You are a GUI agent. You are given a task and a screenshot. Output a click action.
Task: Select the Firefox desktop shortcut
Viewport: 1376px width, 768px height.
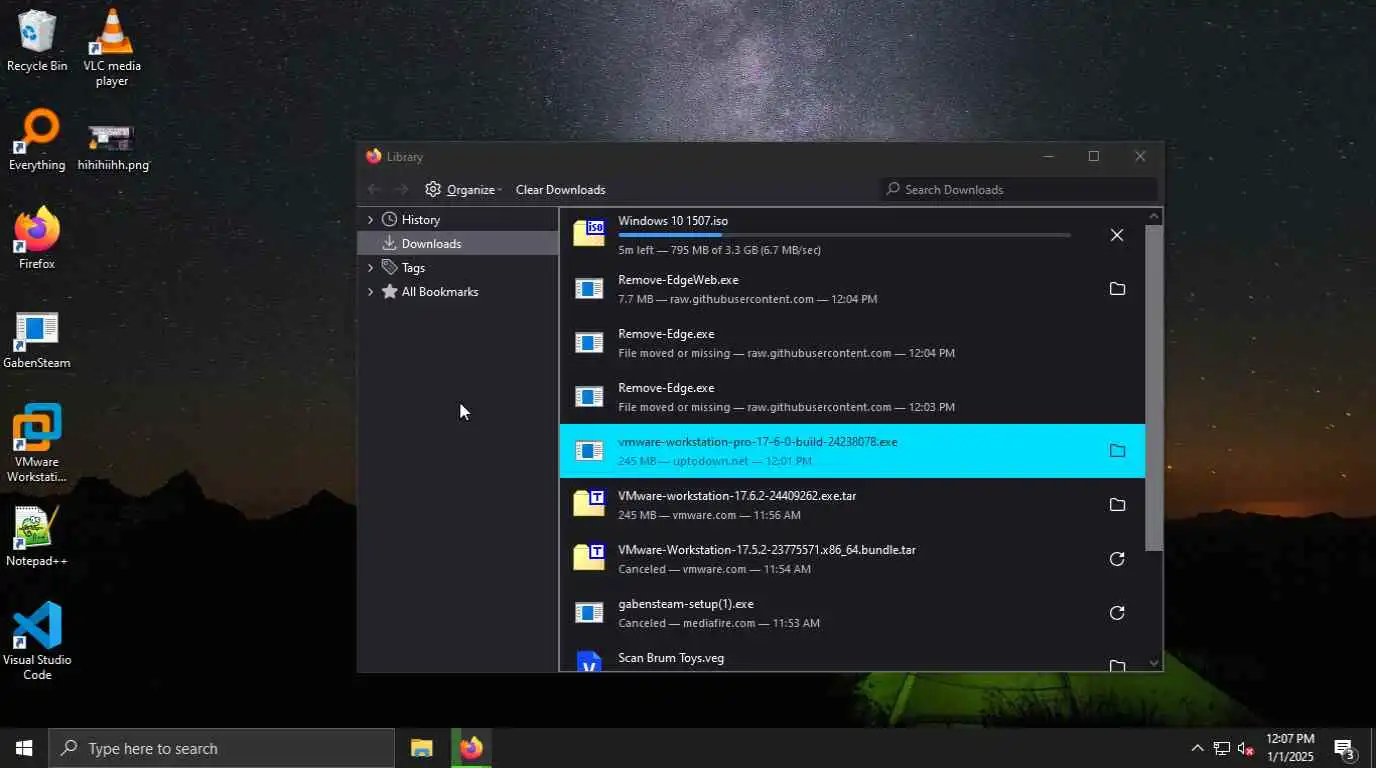click(37, 239)
